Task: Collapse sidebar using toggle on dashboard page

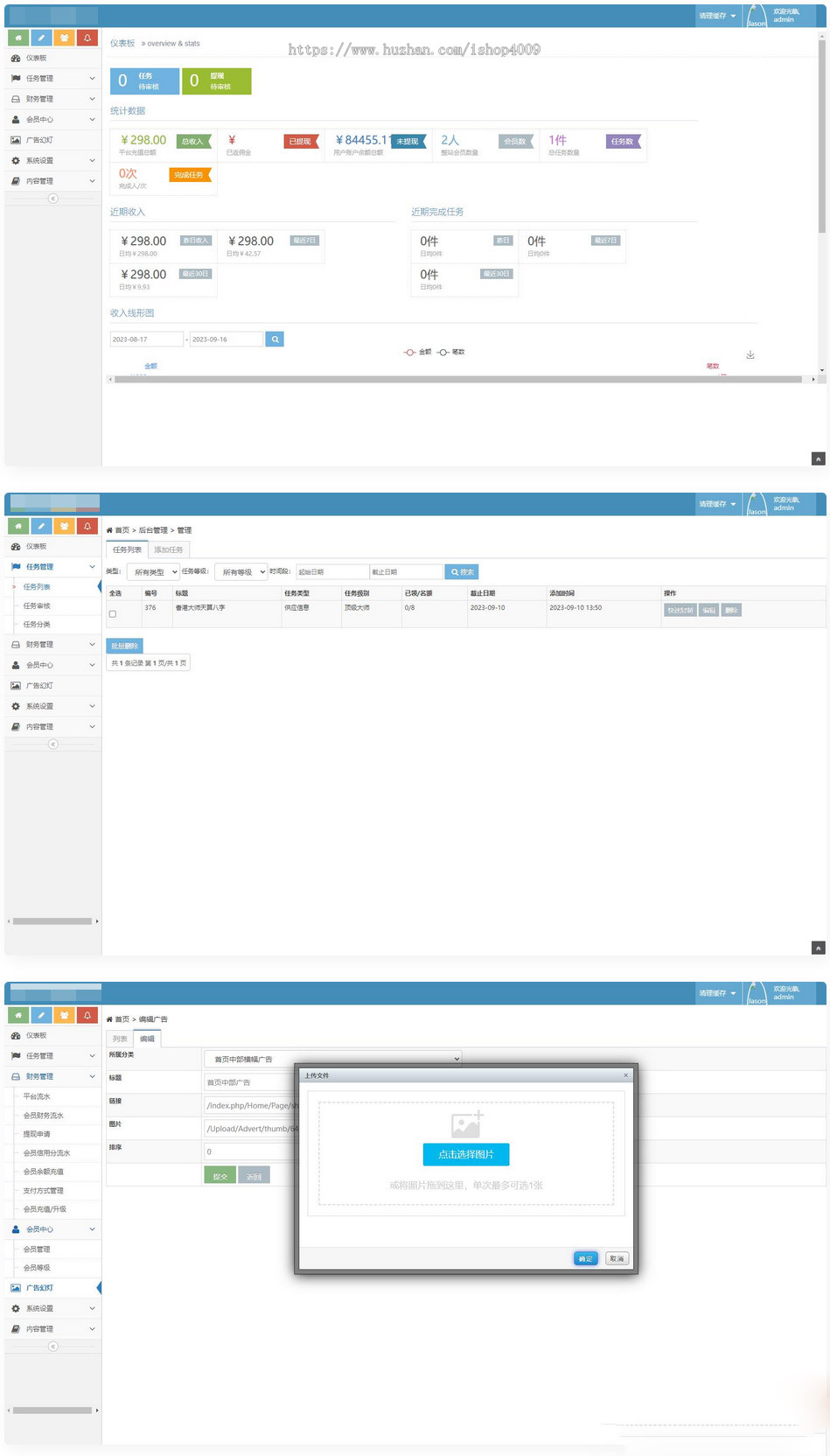Action: click(x=52, y=199)
